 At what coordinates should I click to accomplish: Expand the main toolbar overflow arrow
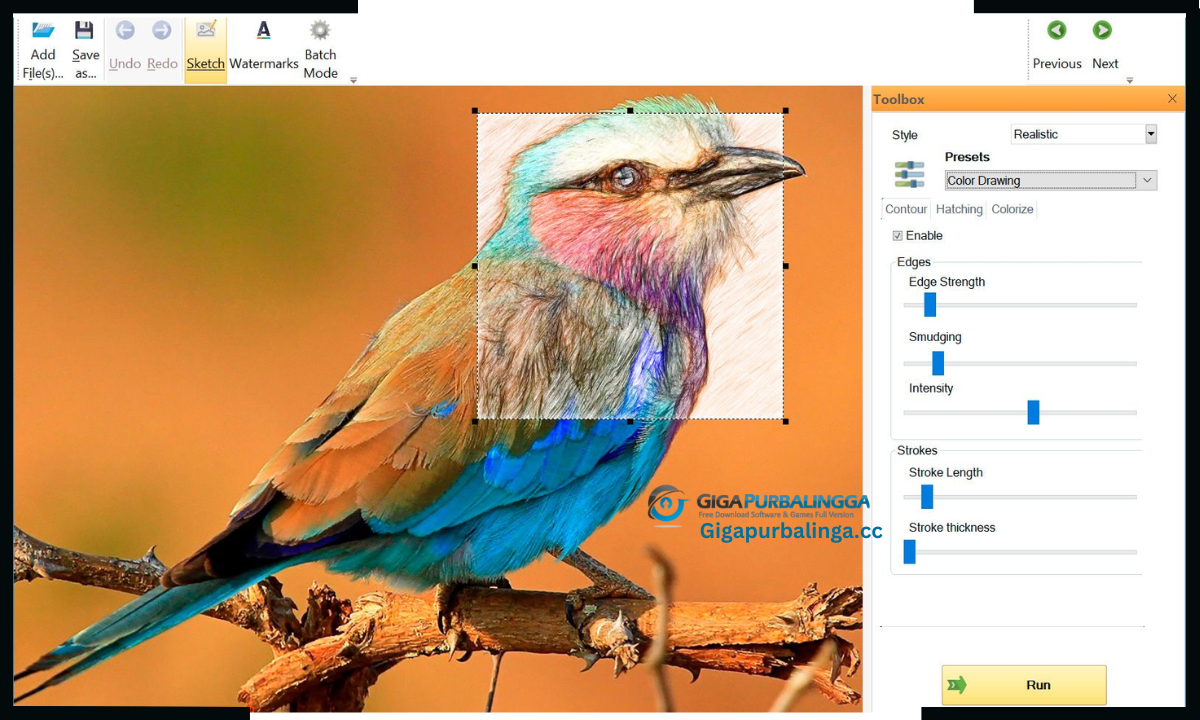pyautogui.click(x=352, y=80)
